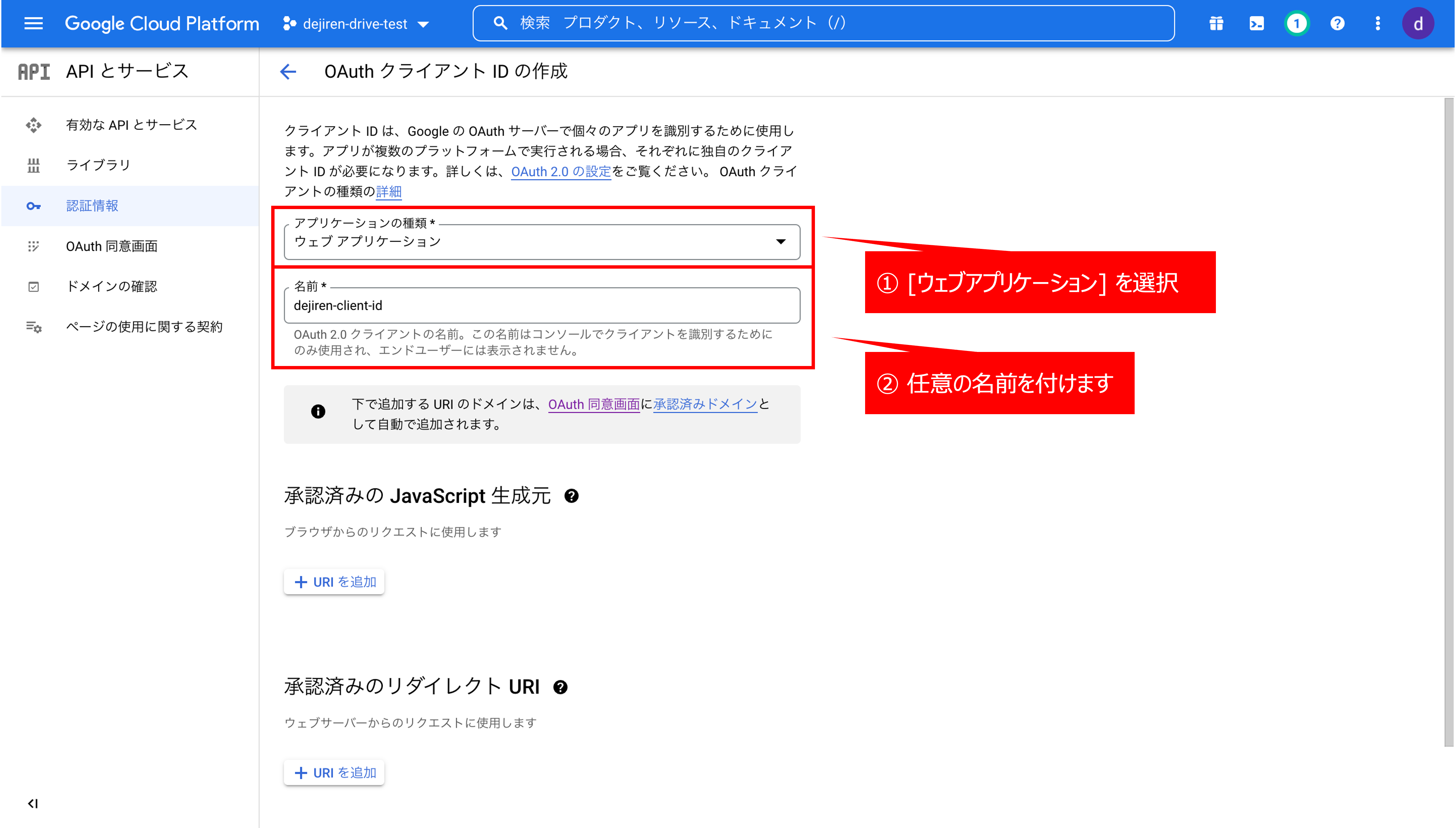Click the 認証情報 key icon
The width and height of the screenshot is (1456, 828).
33,206
